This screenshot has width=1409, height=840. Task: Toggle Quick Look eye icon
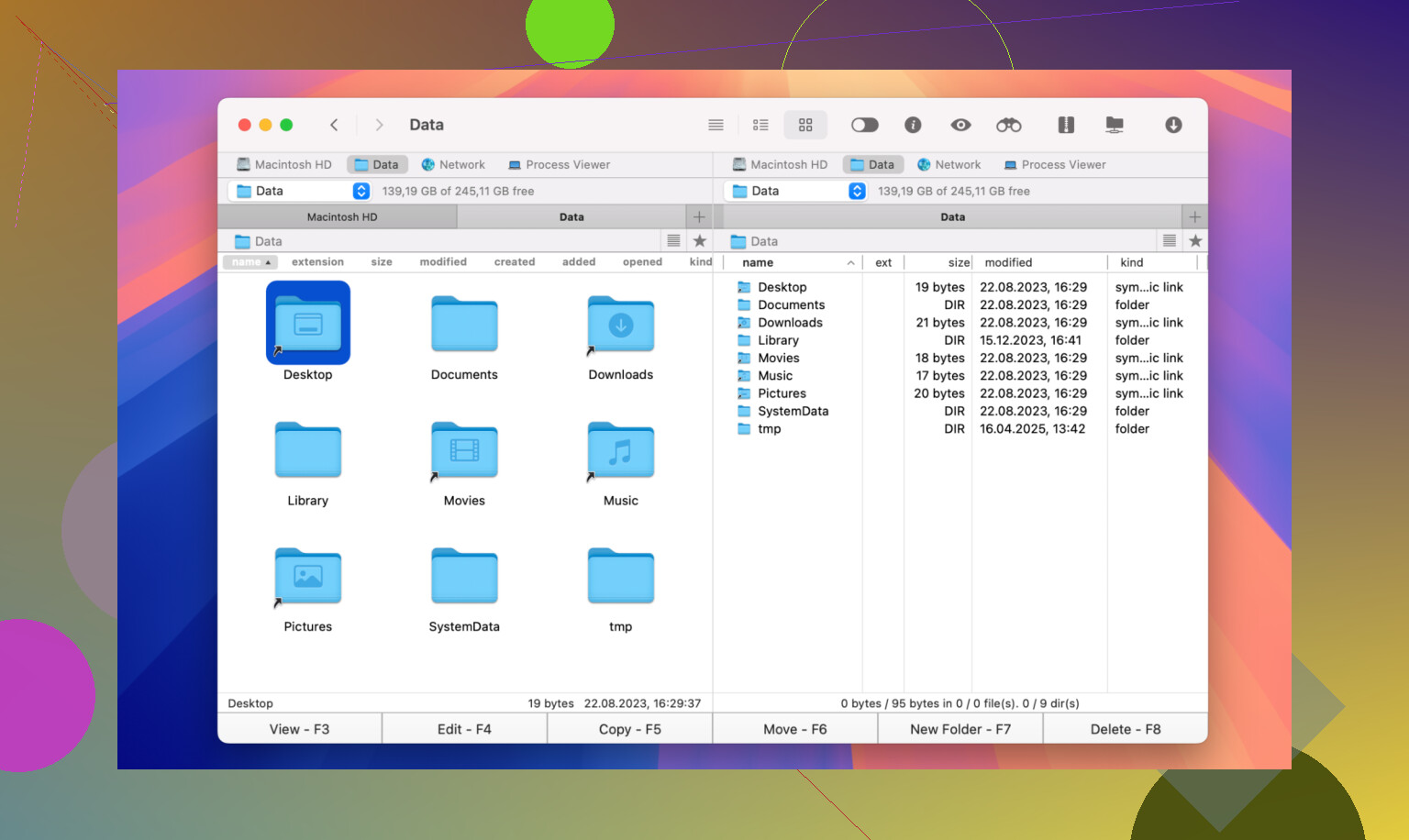tap(960, 125)
